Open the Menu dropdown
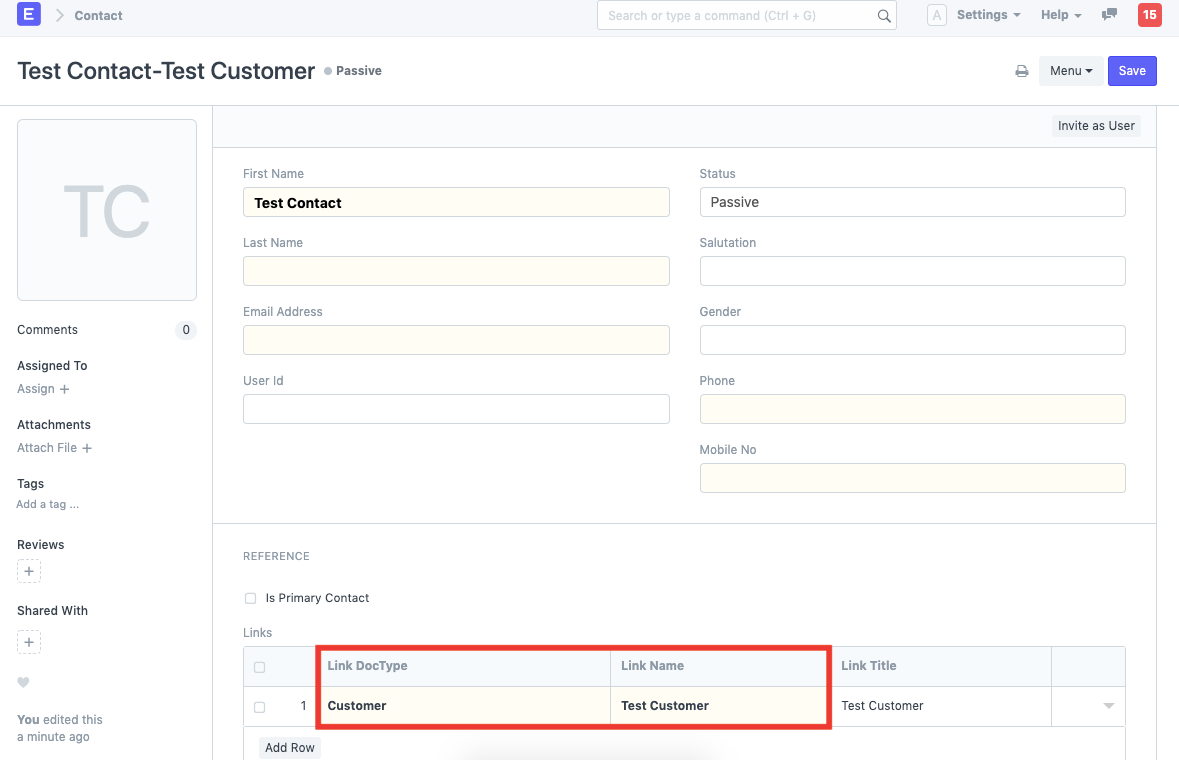 coord(1070,70)
